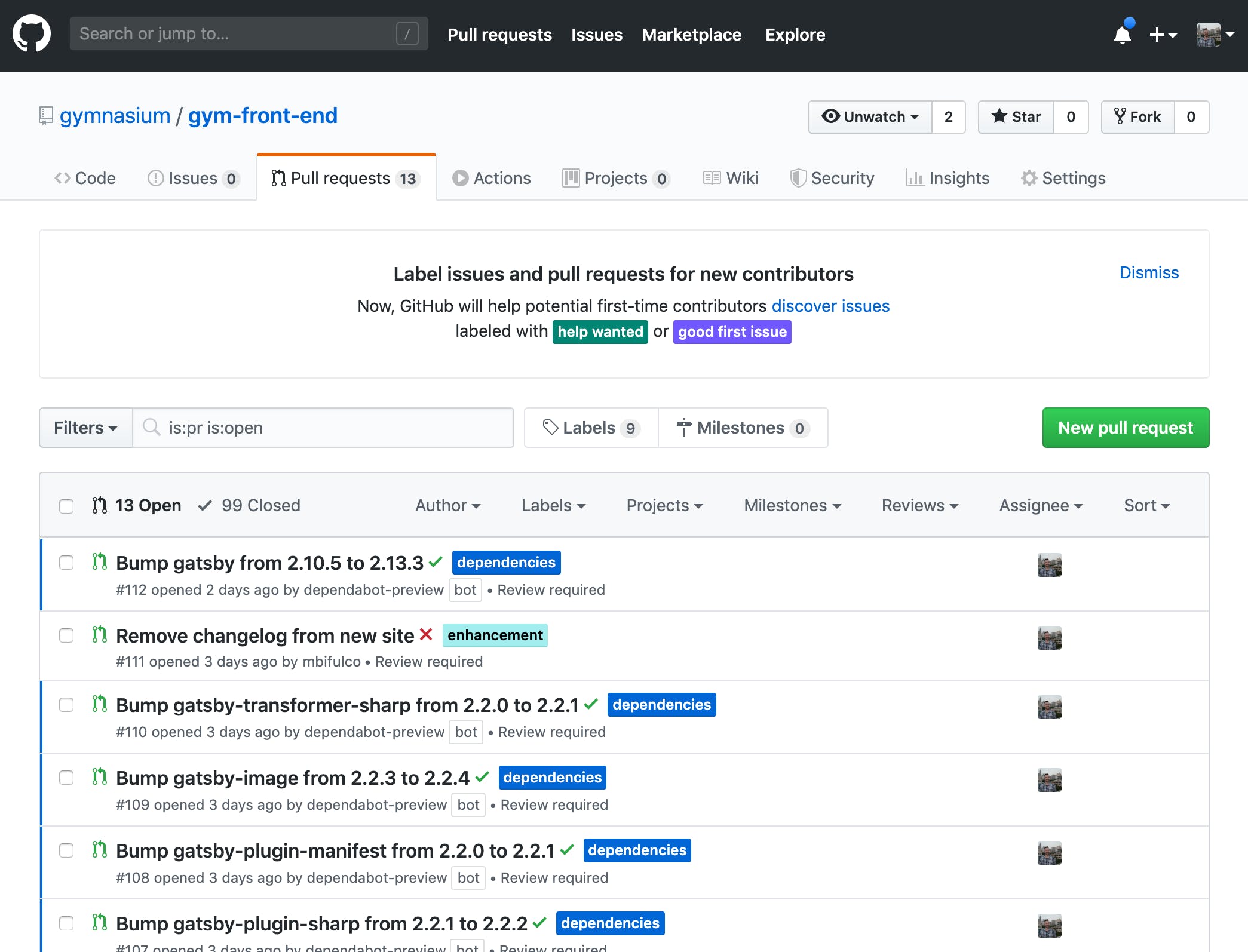
Task: Click the New pull request button
Action: (1125, 428)
